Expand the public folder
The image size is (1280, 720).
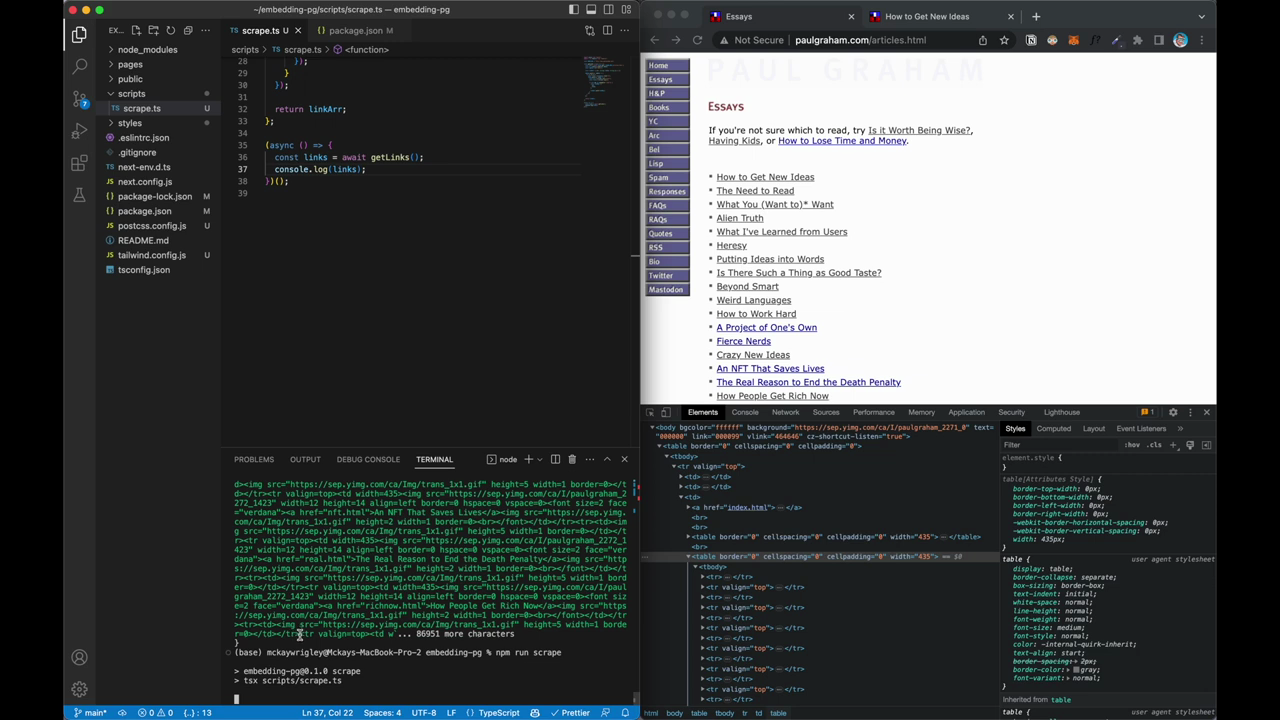click(130, 79)
